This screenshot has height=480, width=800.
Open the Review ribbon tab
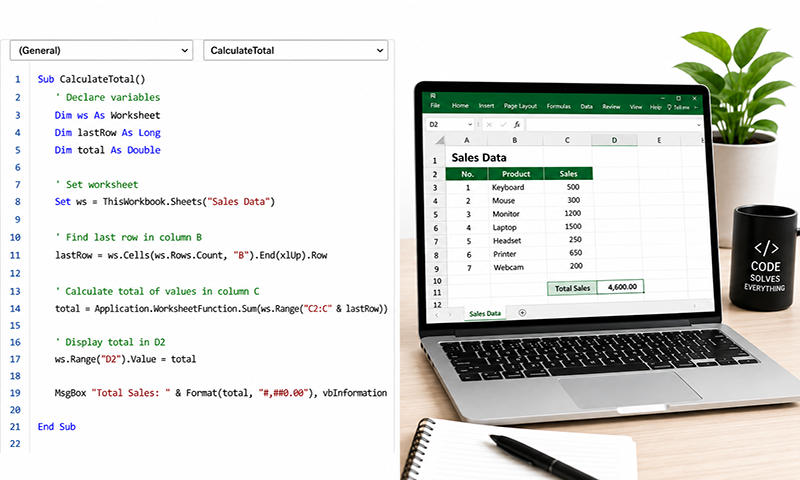[x=611, y=107]
